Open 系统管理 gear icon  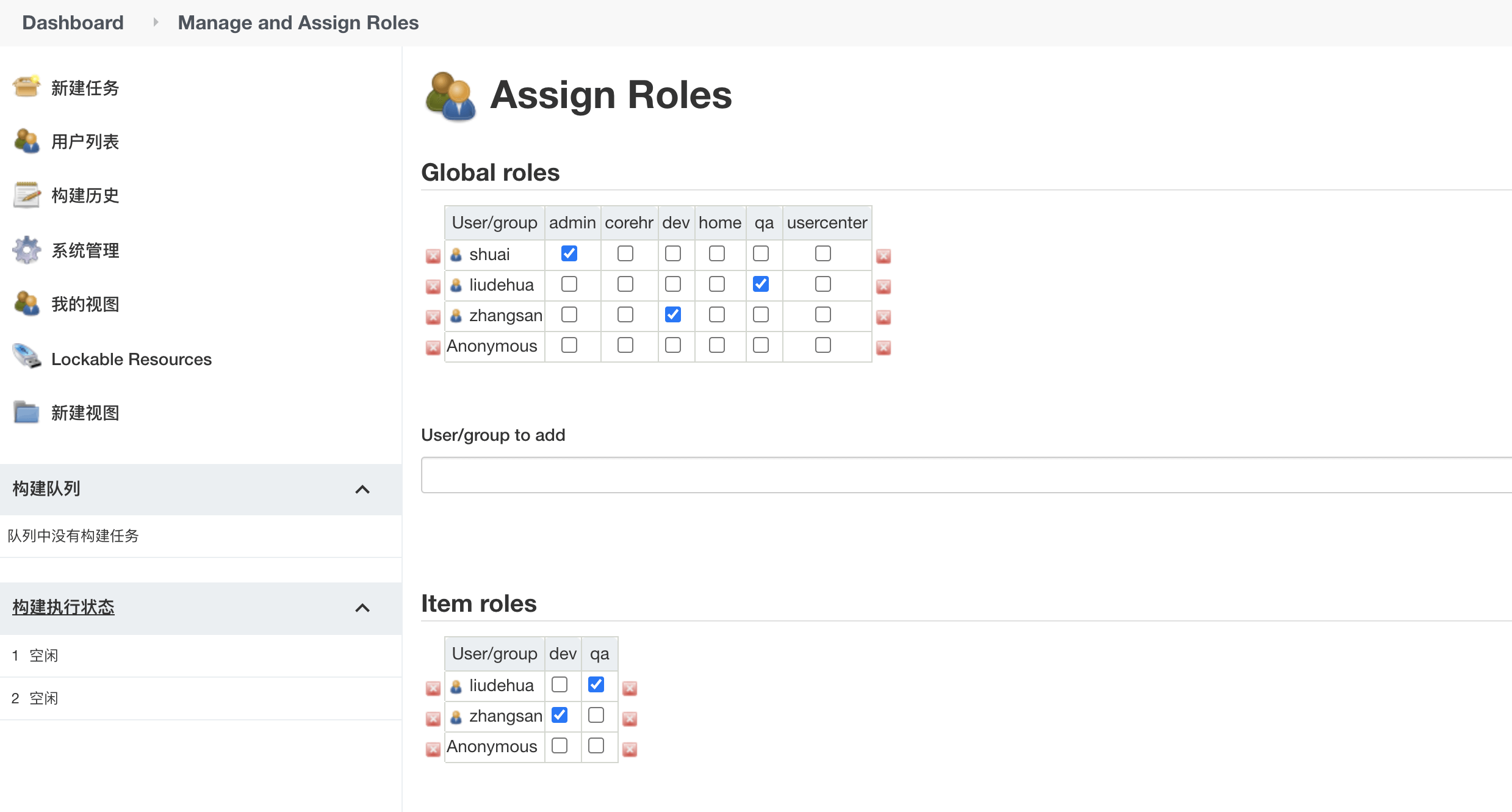coord(26,250)
